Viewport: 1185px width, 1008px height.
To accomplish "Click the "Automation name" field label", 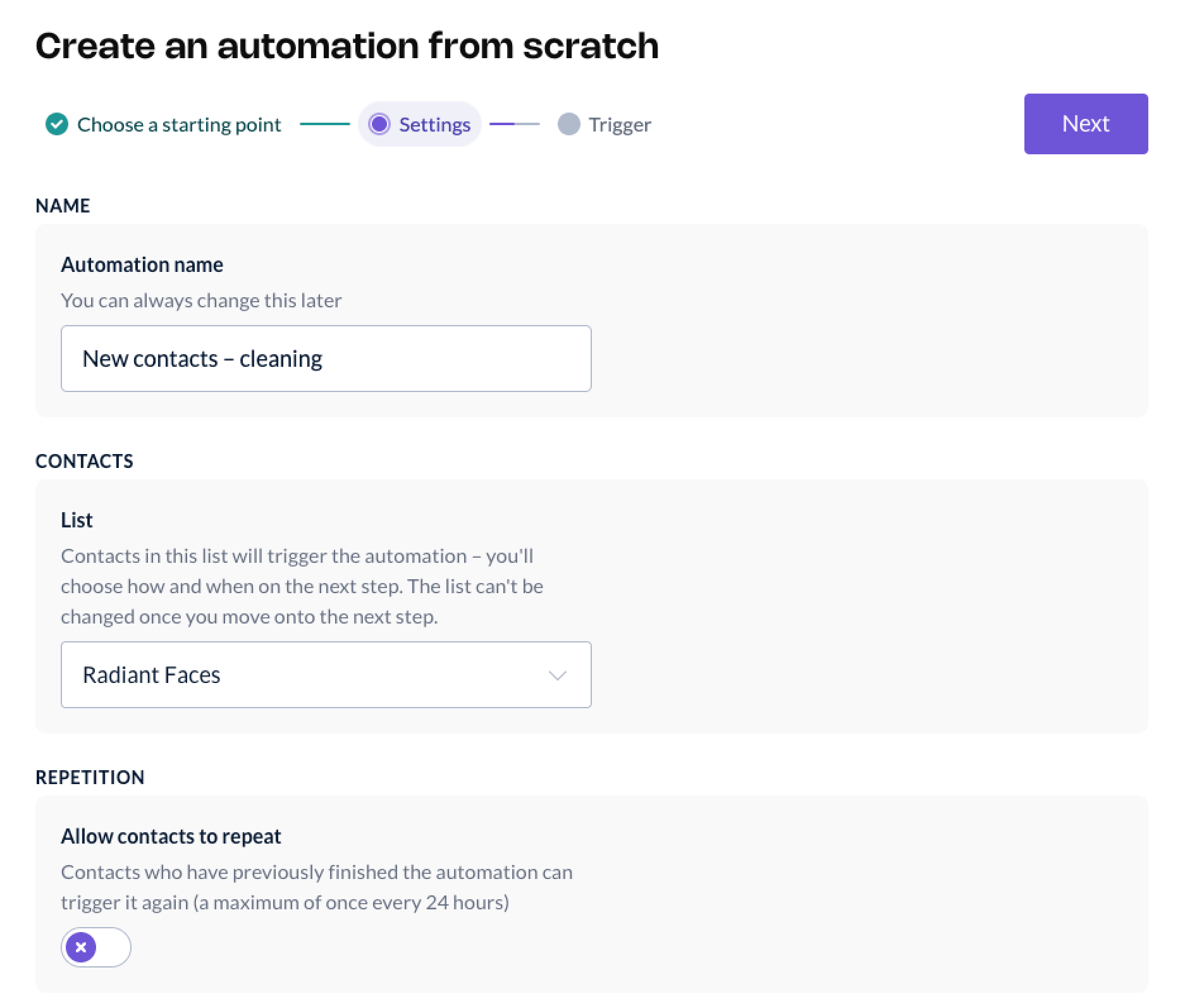I will (x=142, y=264).
